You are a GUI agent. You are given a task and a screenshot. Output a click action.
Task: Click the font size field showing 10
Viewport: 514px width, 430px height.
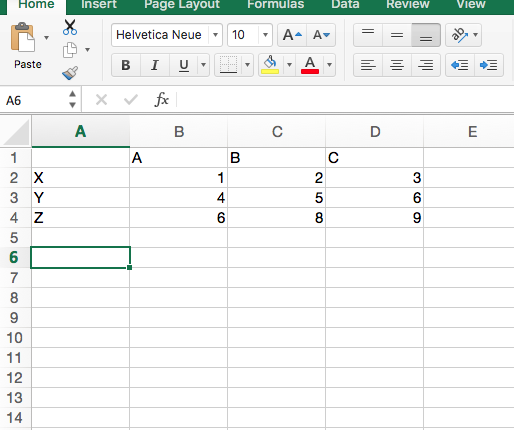pyautogui.click(x=243, y=35)
